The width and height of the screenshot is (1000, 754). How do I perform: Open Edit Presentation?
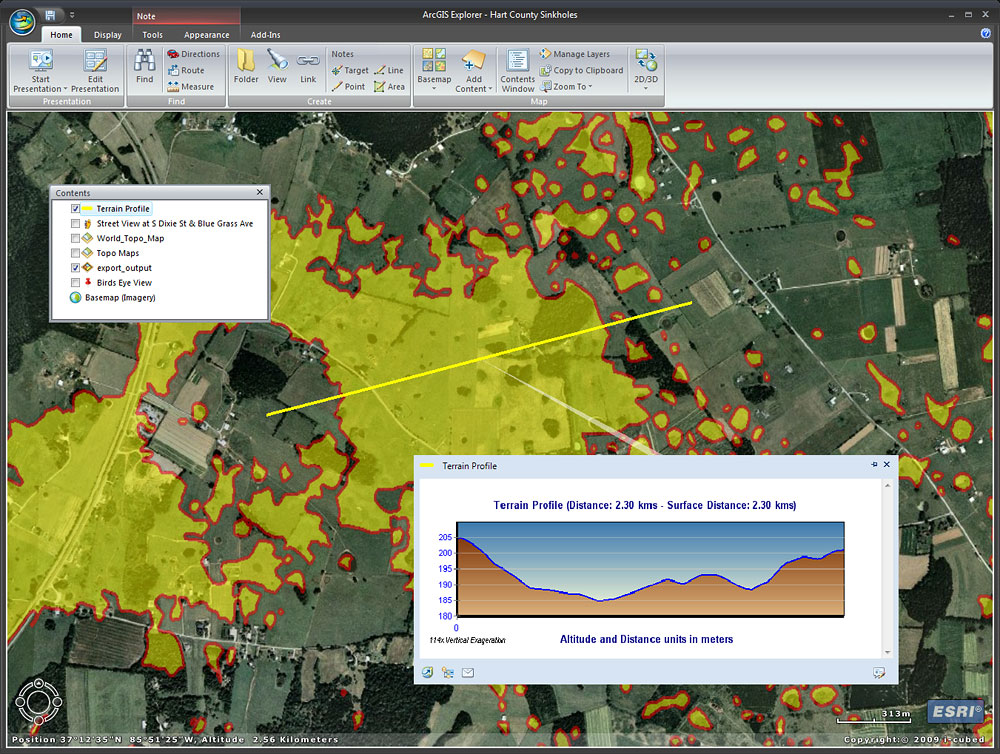pyautogui.click(x=95, y=70)
